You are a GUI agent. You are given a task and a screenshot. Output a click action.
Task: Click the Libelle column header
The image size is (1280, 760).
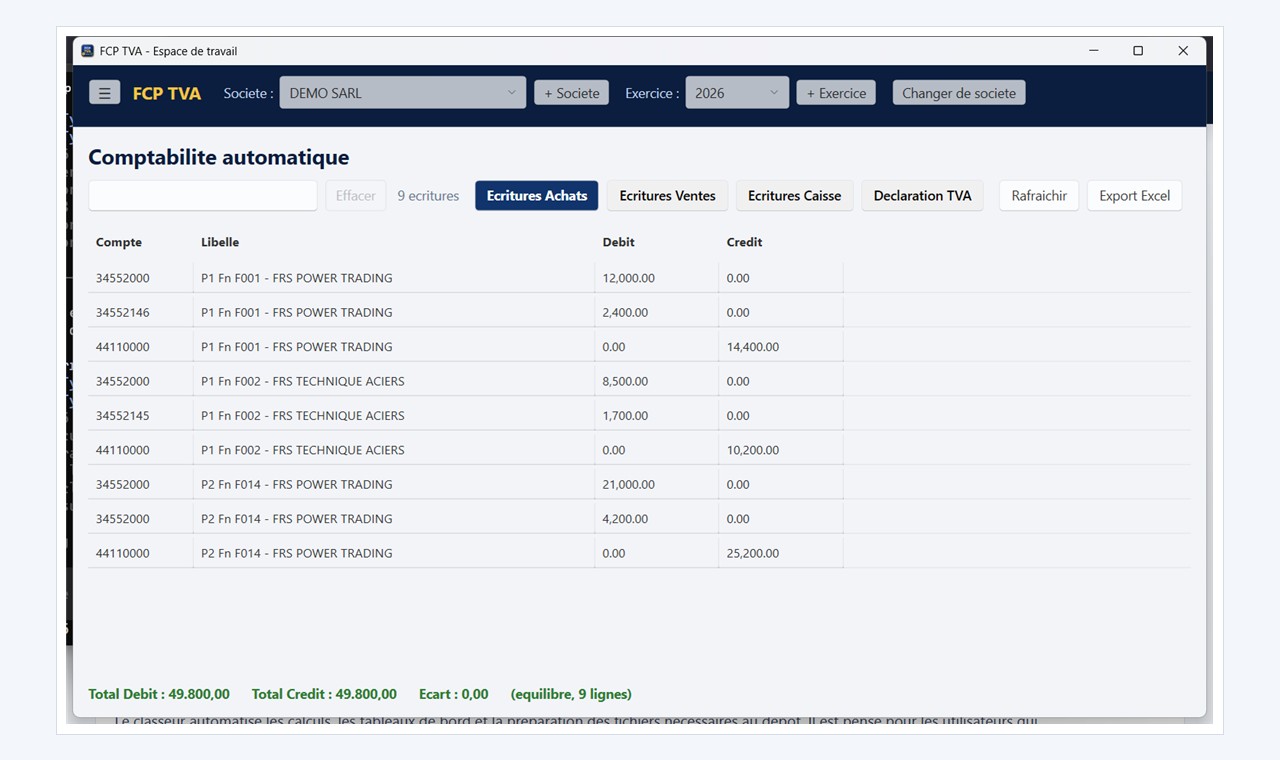pos(220,242)
